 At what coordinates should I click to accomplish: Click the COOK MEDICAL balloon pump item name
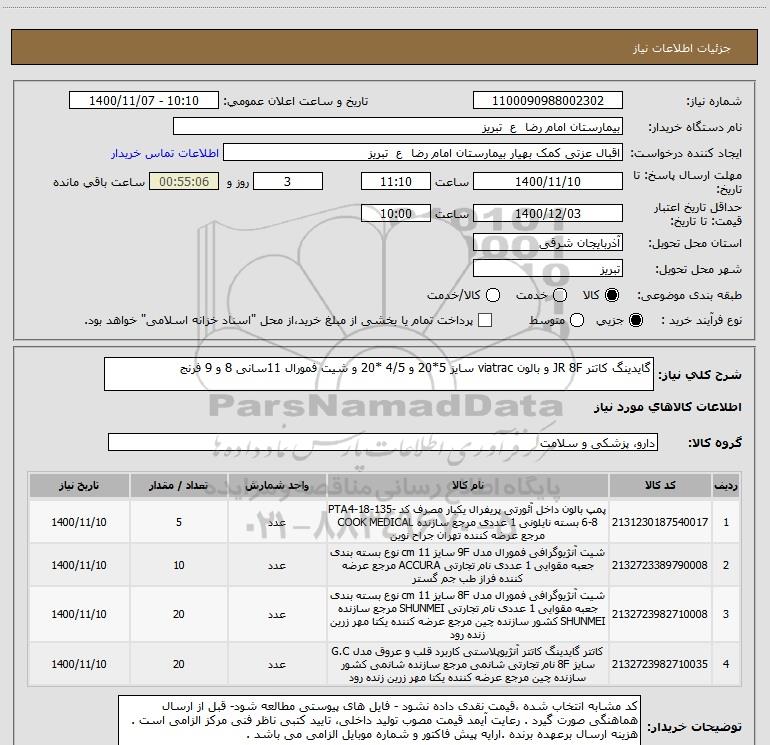pyautogui.click(x=468, y=522)
